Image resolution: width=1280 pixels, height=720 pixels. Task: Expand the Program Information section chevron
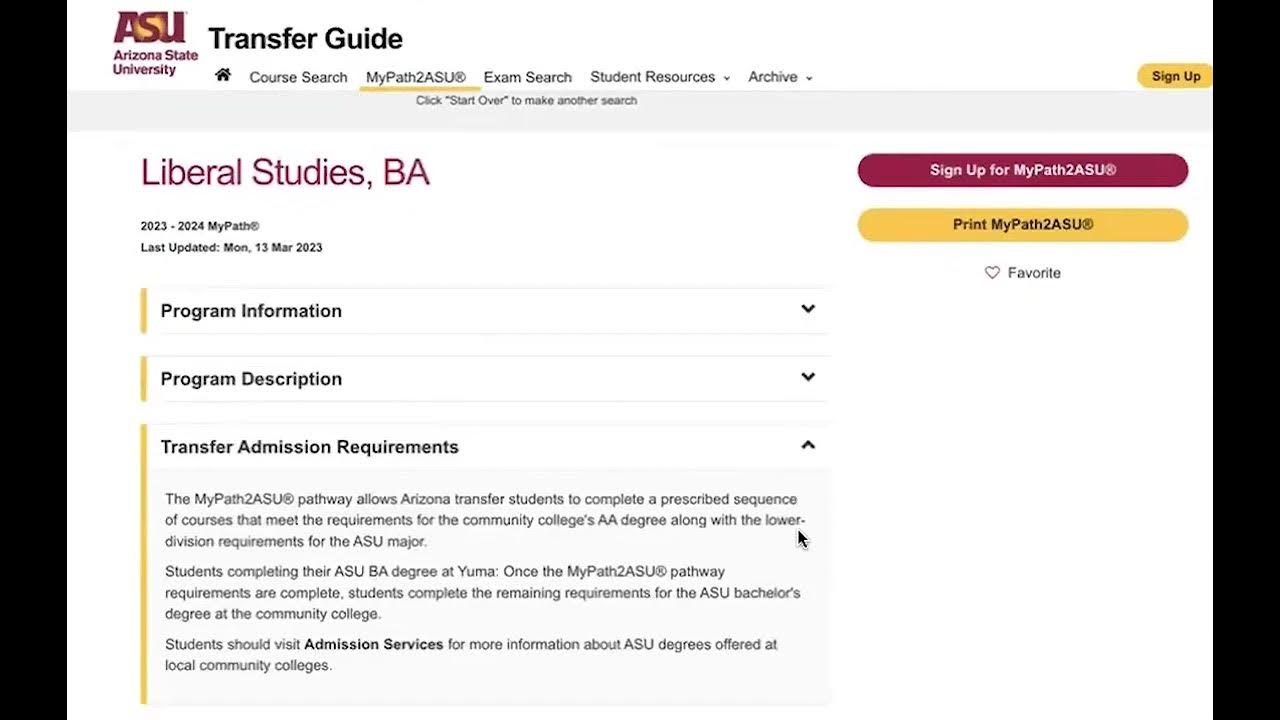click(808, 309)
